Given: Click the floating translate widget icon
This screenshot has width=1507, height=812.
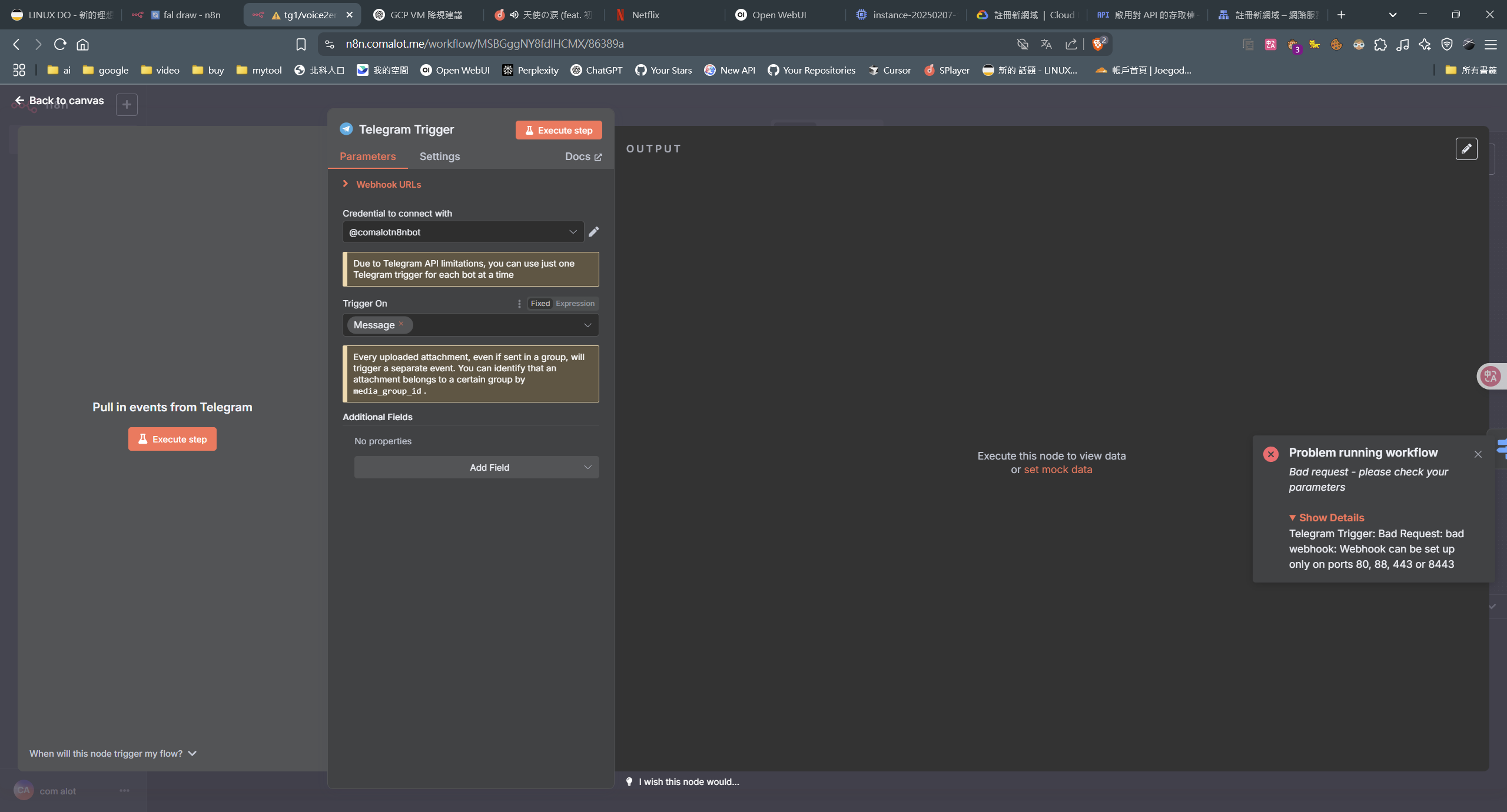Looking at the screenshot, I should (x=1491, y=376).
